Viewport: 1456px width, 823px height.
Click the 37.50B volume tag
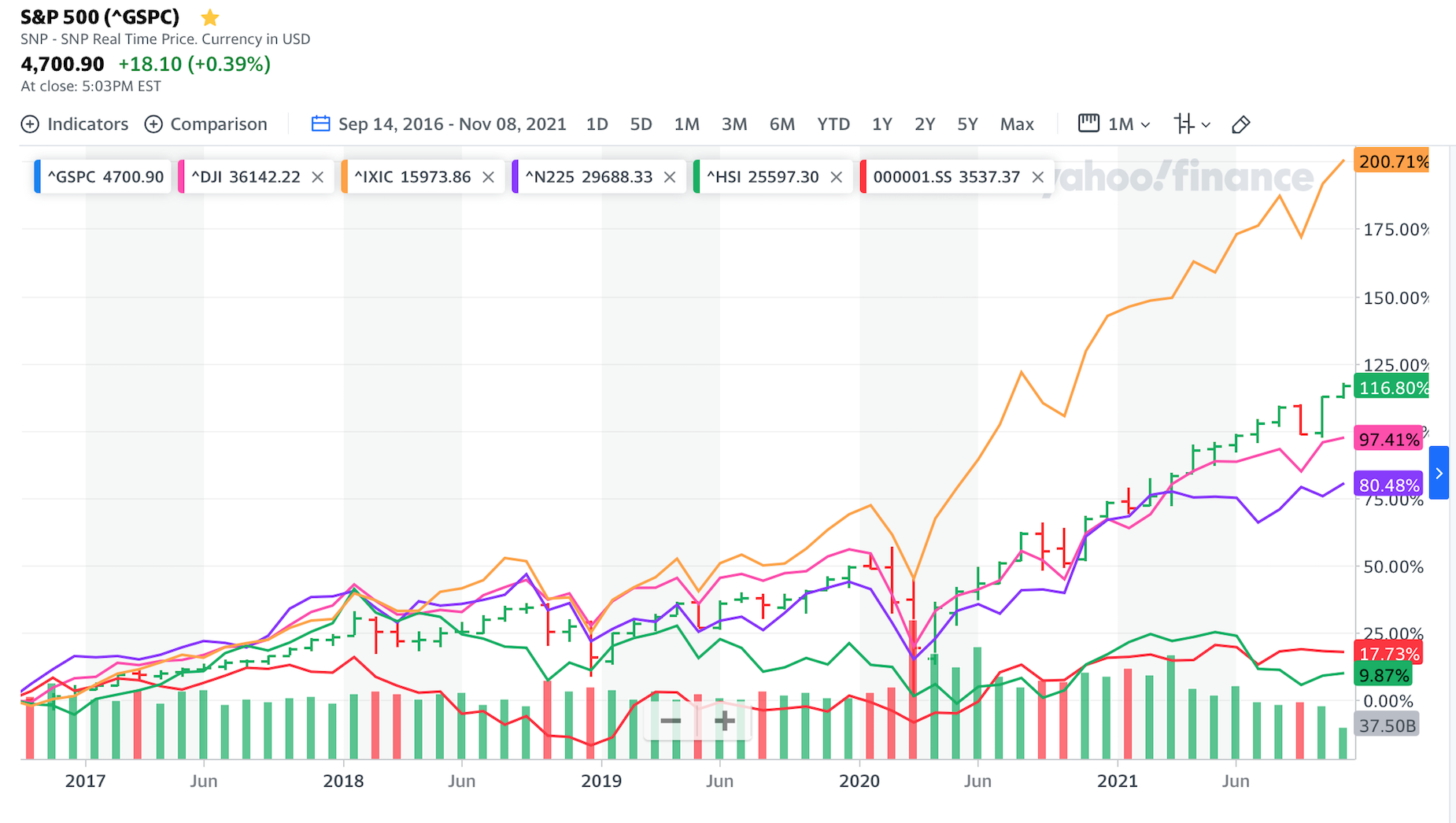pyautogui.click(x=1387, y=725)
